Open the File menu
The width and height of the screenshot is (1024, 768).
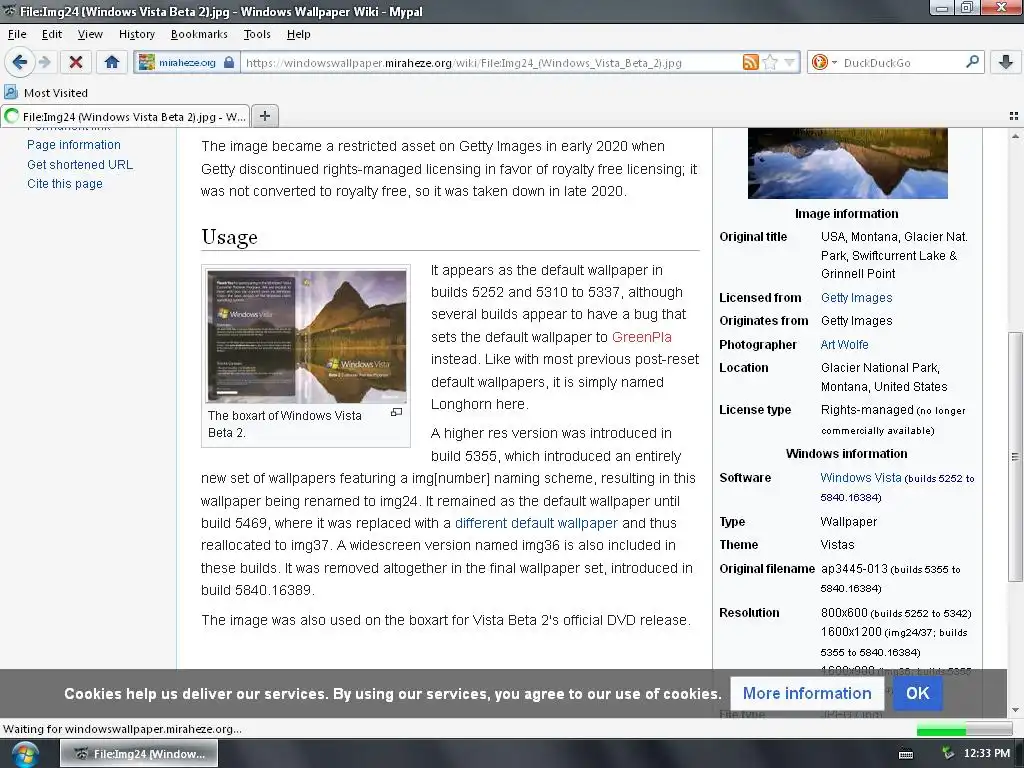coord(17,34)
